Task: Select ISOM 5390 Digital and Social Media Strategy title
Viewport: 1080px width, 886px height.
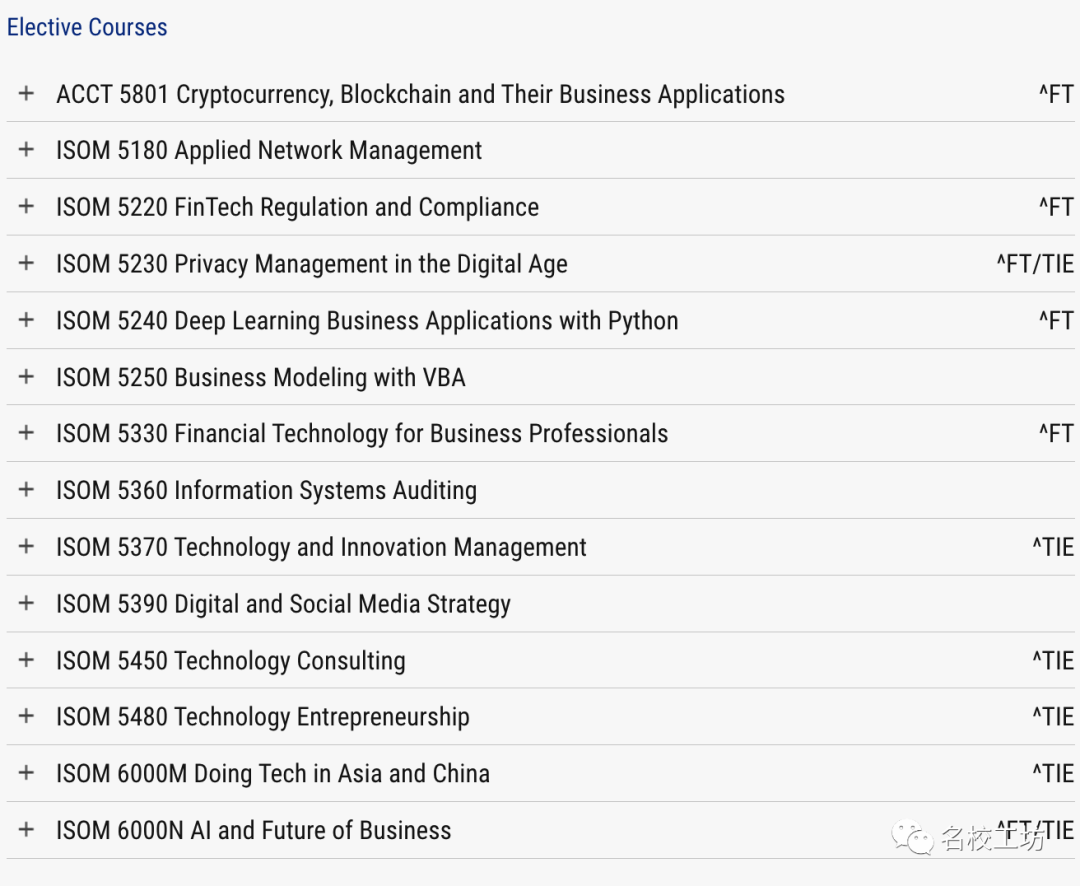Action: tap(284, 604)
